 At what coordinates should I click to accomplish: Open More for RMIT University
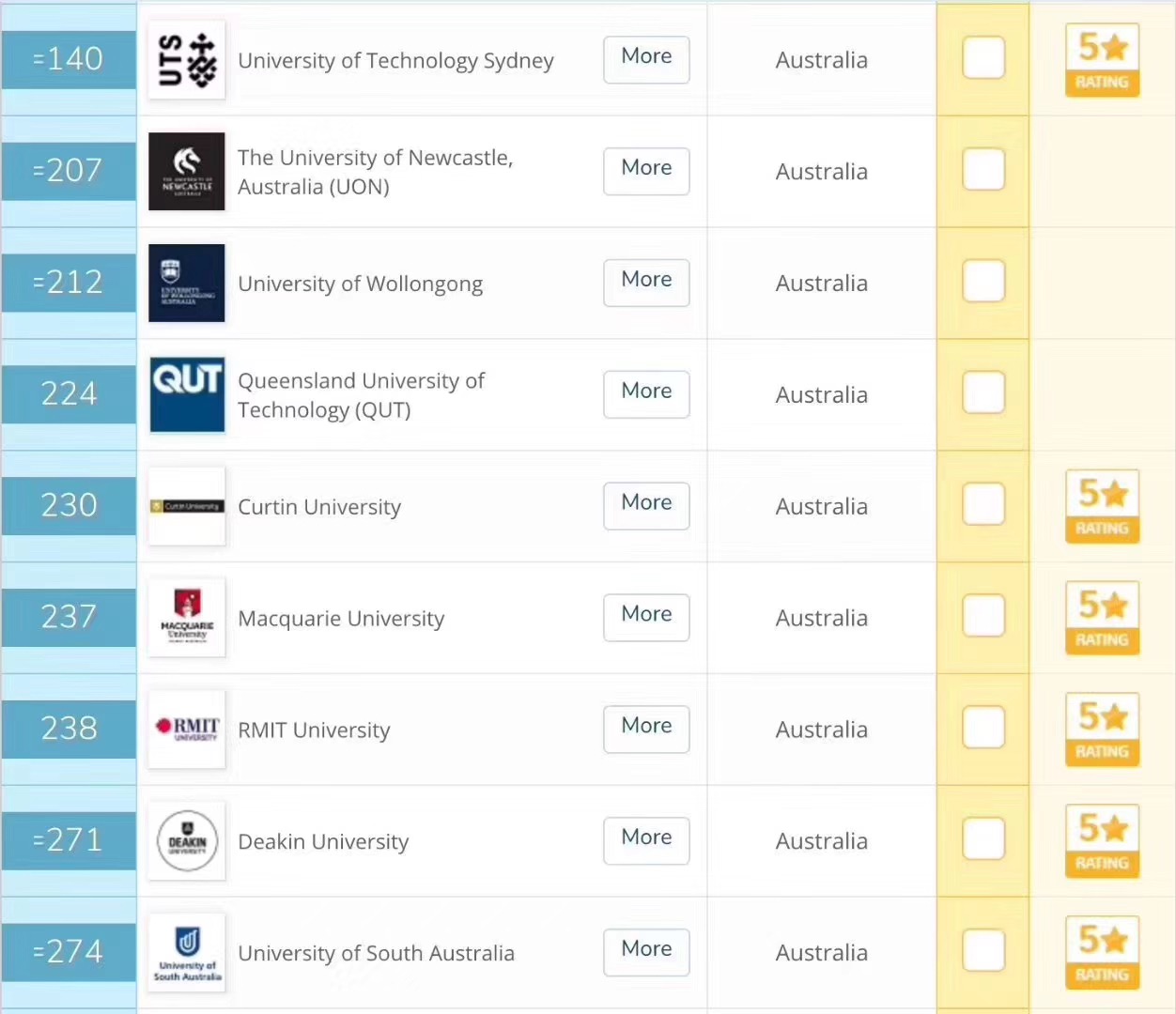click(646, 729)
